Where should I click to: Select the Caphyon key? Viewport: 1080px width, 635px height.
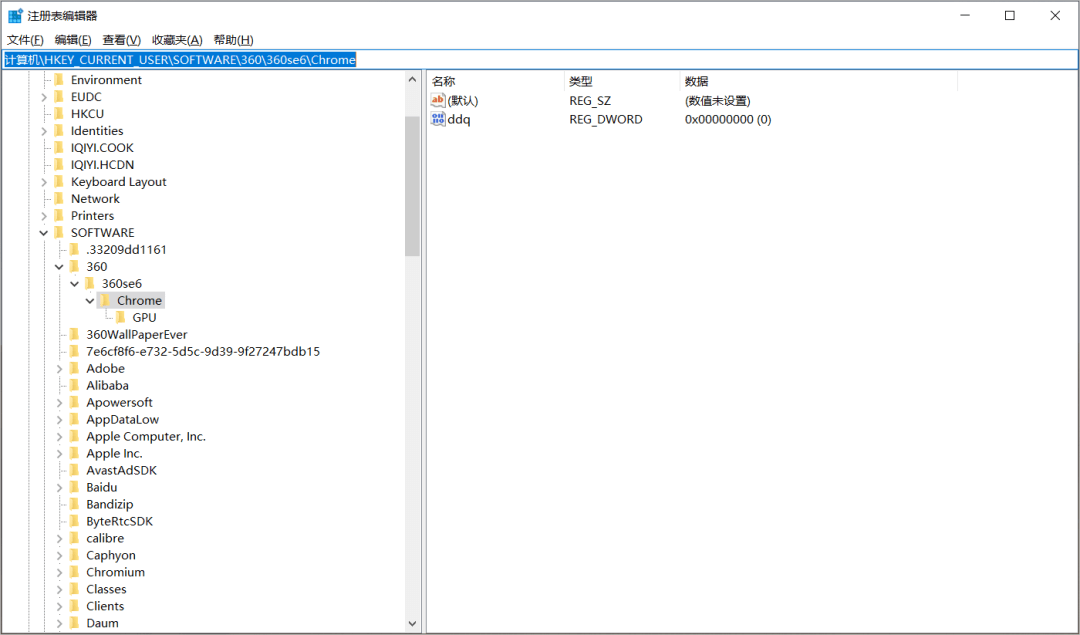(x=111, y=556)
